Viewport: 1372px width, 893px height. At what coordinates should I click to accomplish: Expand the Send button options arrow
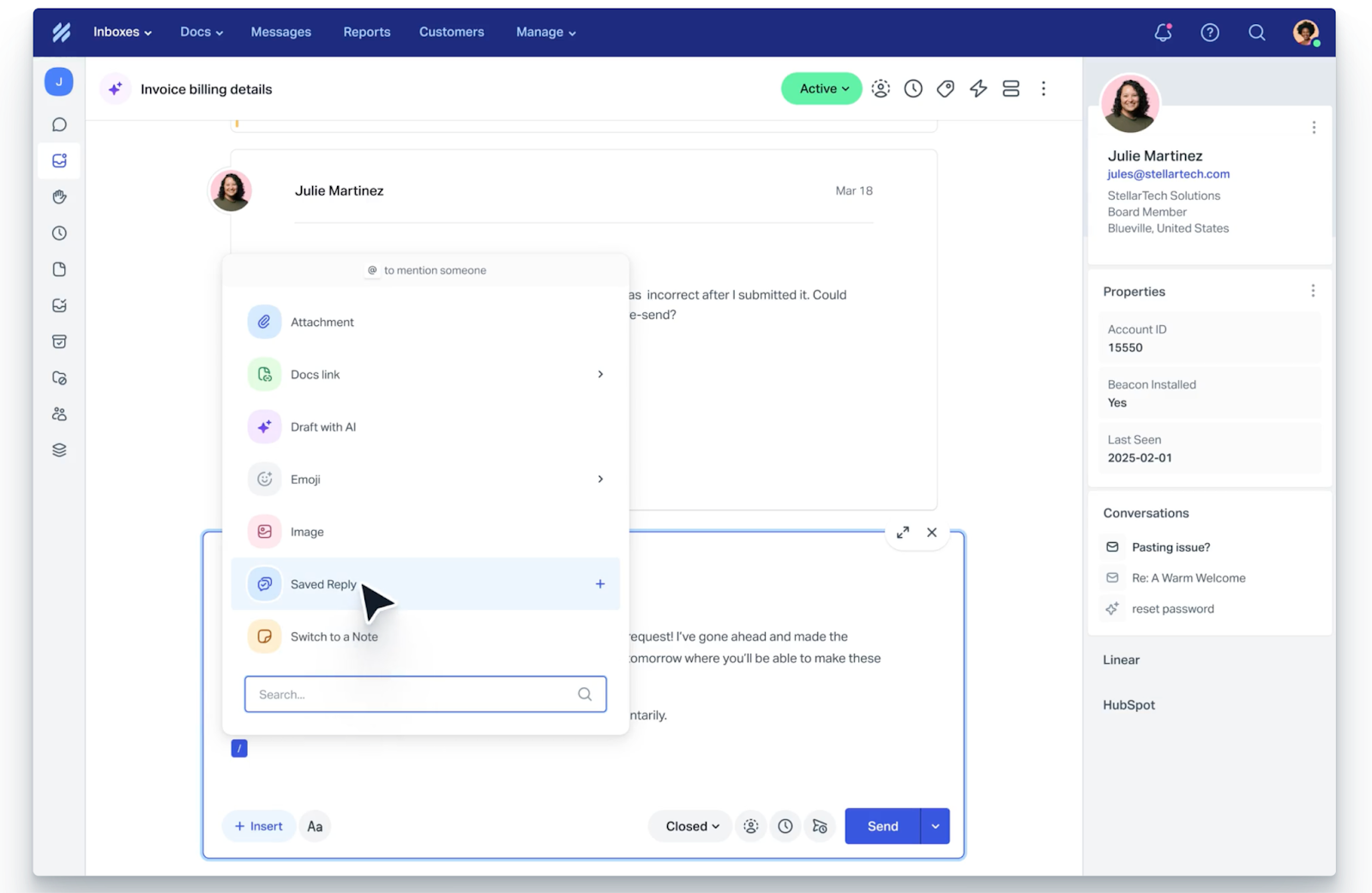(935, 826)
